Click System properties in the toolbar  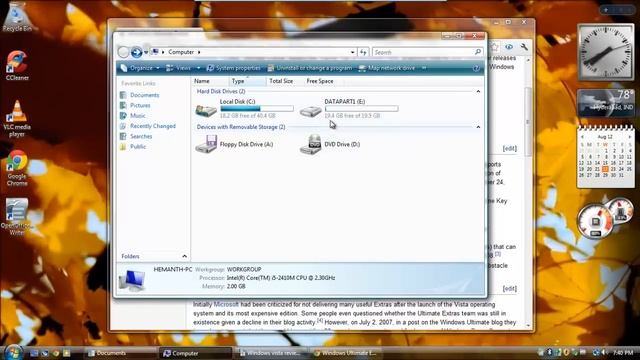pyautogui.click(x=233, y=68)
